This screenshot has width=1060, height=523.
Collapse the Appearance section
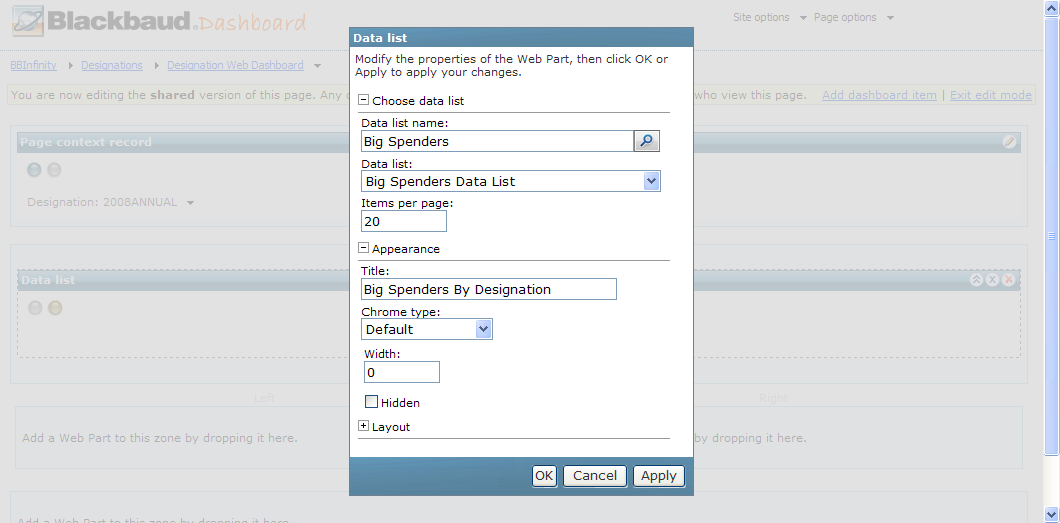tap(364, 248)
